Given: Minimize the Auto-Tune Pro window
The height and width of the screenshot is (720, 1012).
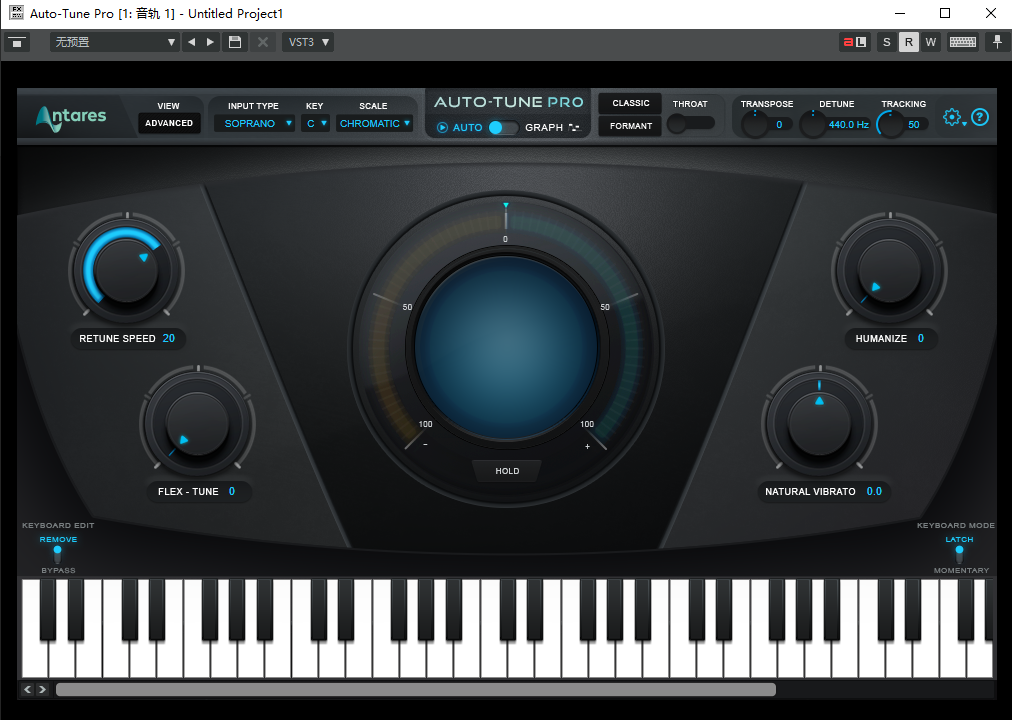Looking at the screenshot, I should [x=900, y=14].
